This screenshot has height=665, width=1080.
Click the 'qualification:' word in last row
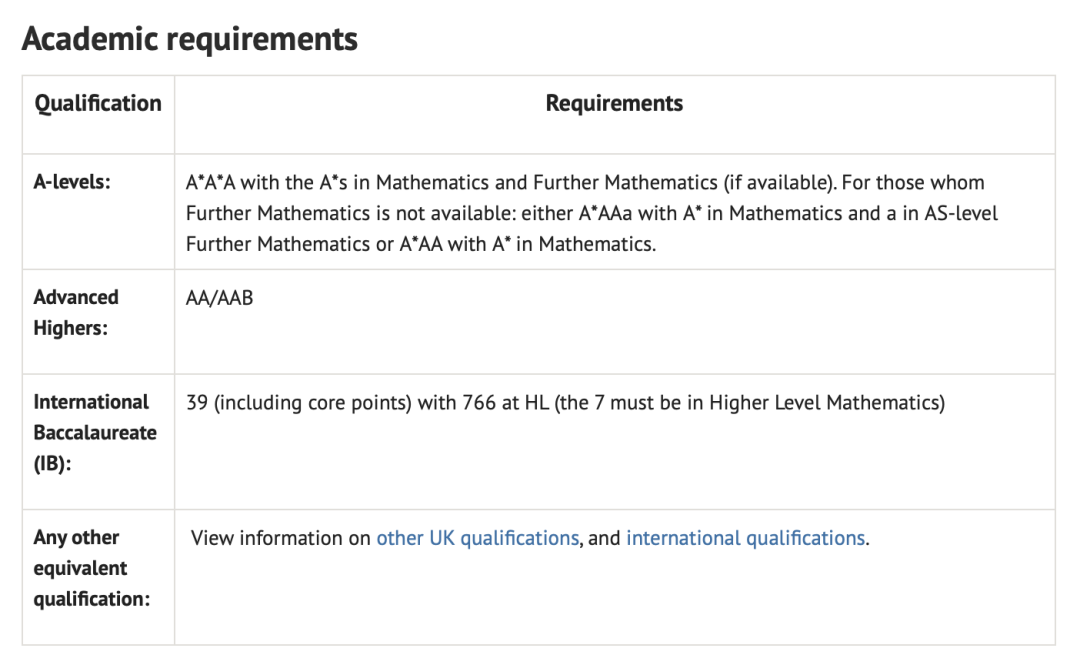[x=91, y=599]
